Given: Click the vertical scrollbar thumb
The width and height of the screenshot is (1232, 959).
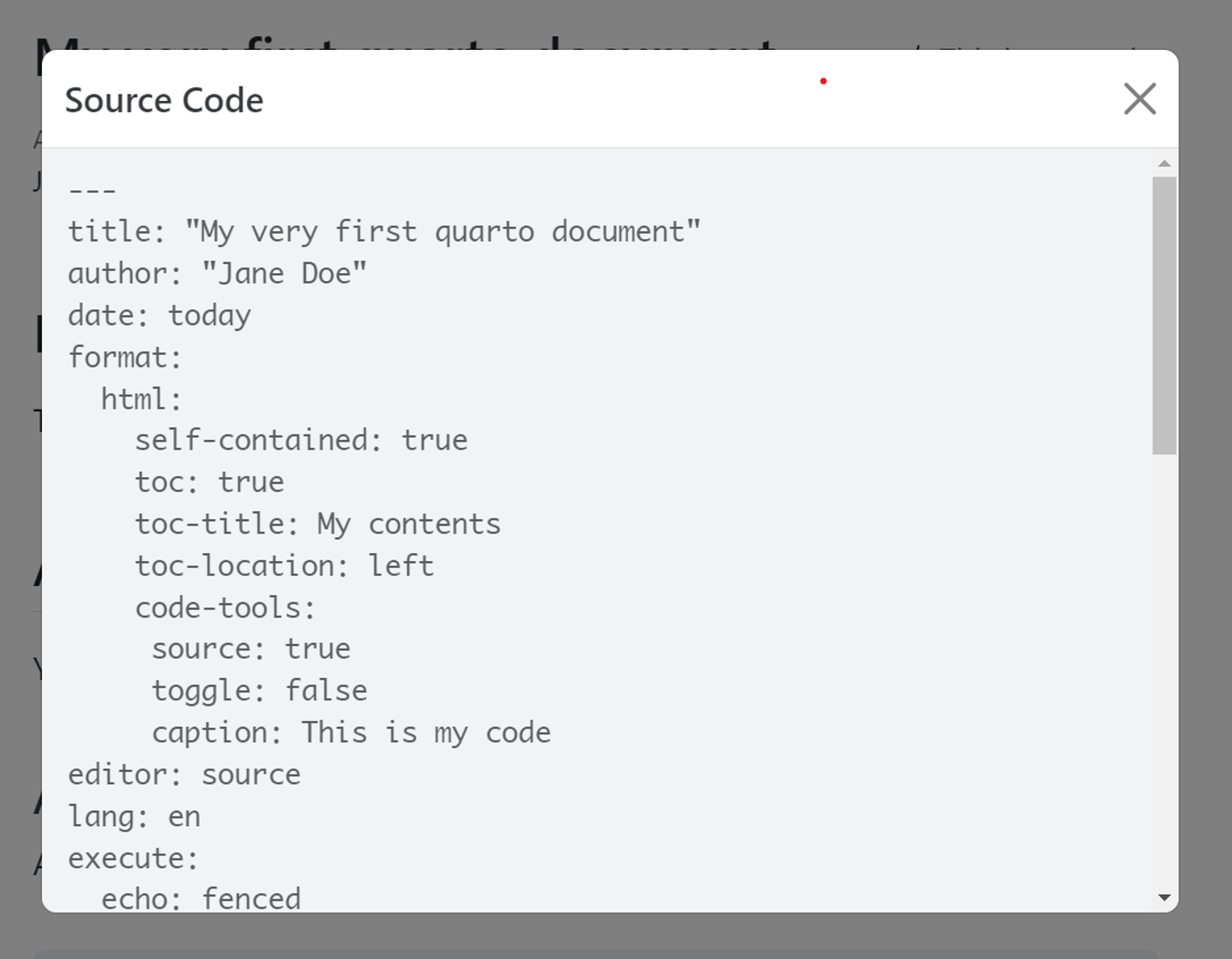Looking at the screenshot, I should (x=1164, y=316).
